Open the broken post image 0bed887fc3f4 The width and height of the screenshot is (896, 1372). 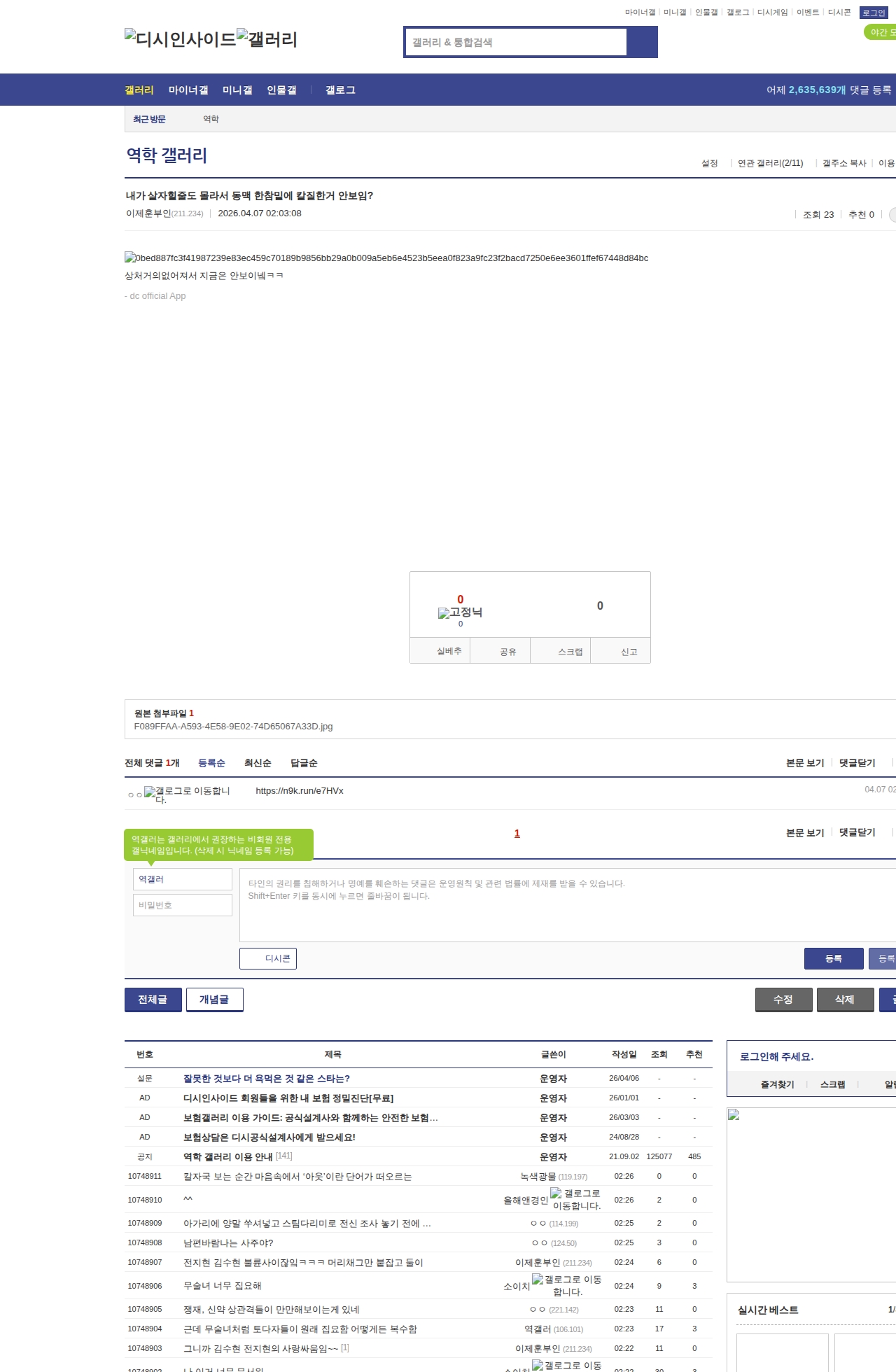coord(386,258)
